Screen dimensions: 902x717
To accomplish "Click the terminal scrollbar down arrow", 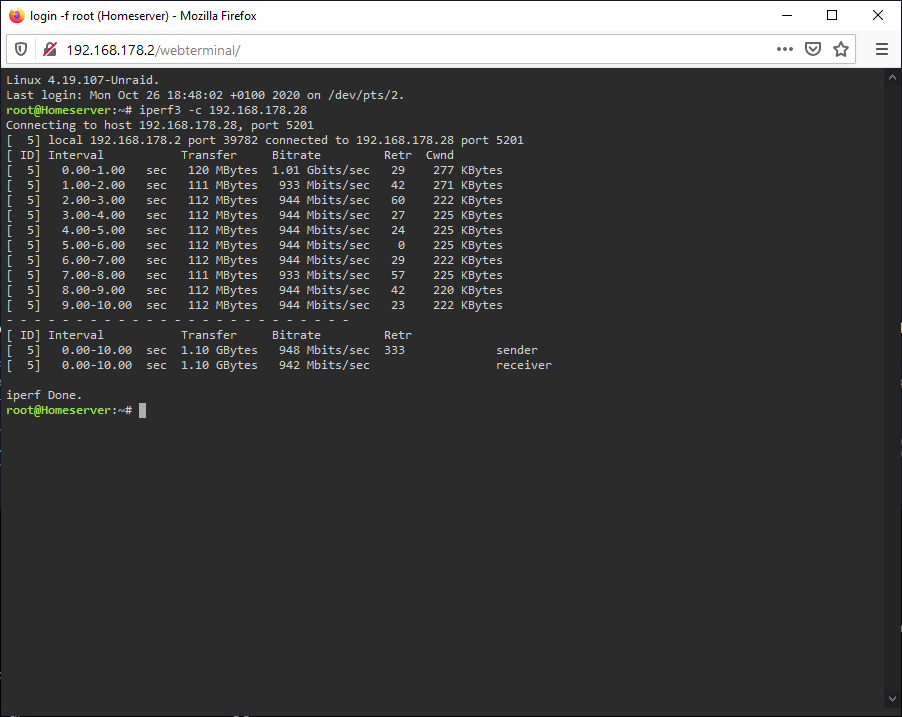I will pos(892,699).
